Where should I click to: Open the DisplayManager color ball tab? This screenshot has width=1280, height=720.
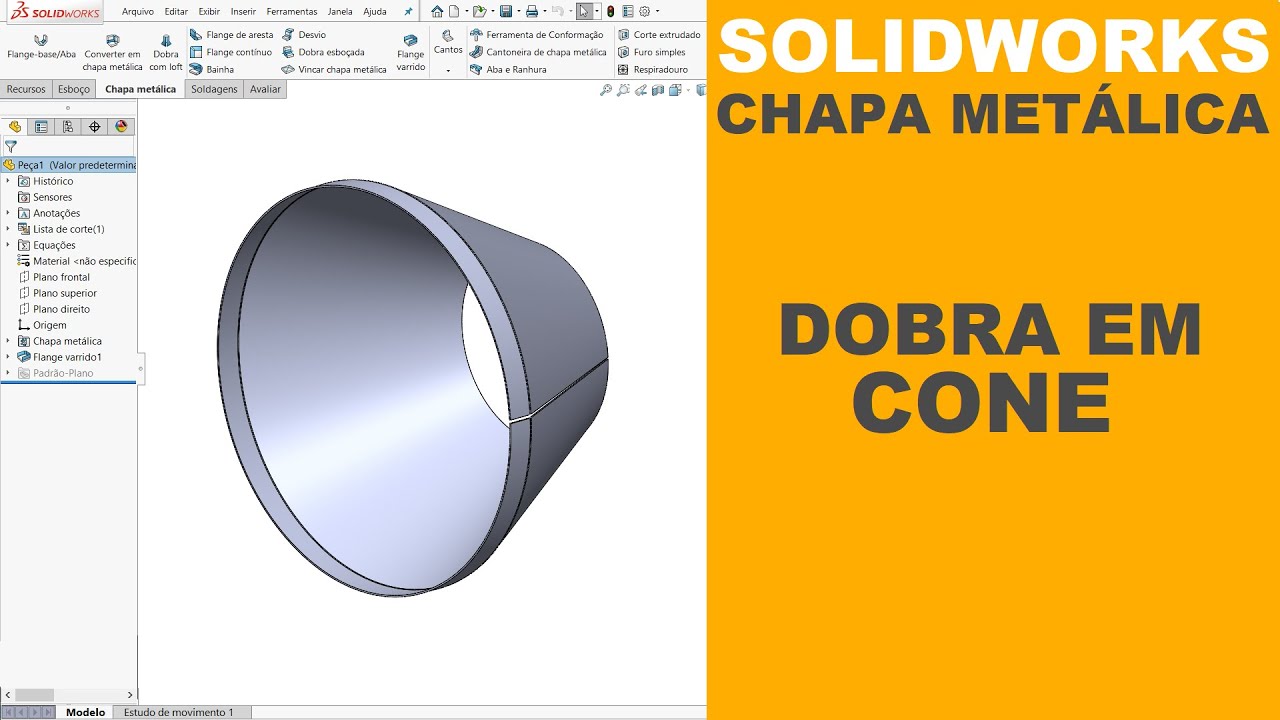122,127
